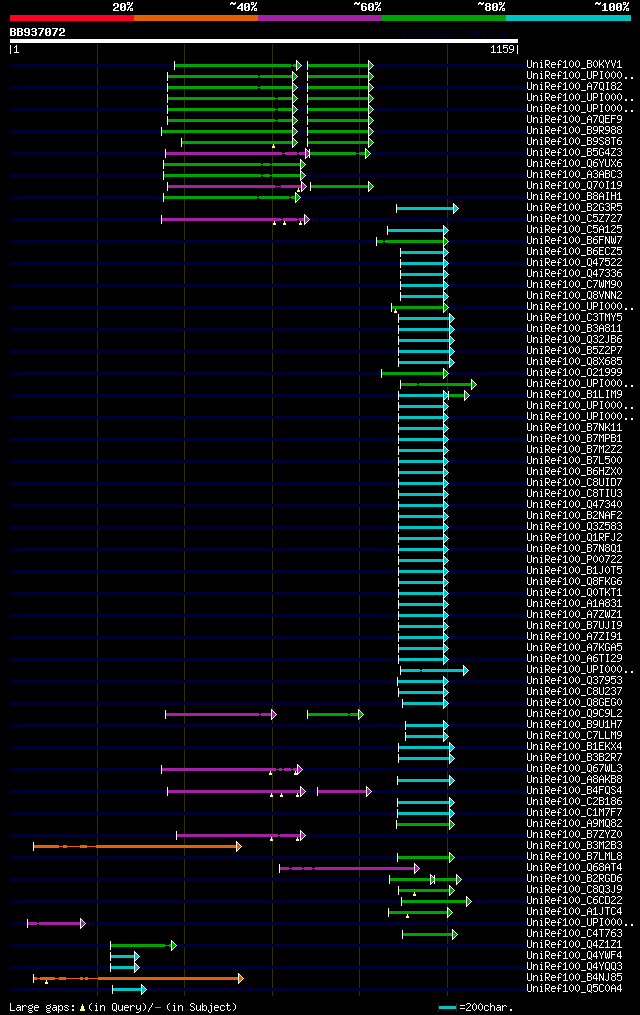Click the UniRef100_Q9C9L2 label
This screenshot has width=640, height=1015.
574,713
